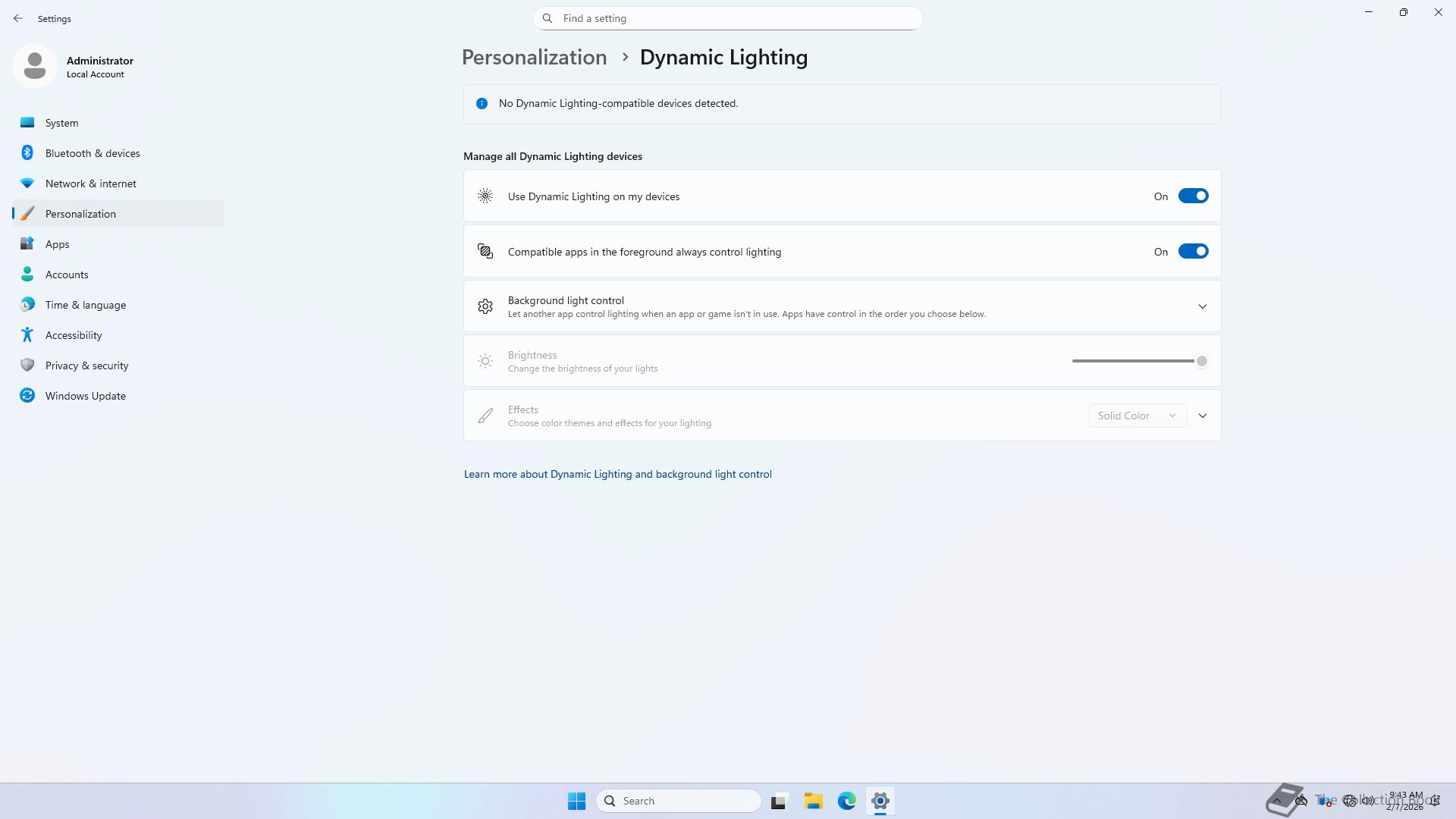Image resolution: width=1456 pixels, height=819 pixels.
Task: Click the Privacy & security shield icon
Action: pyautogui.click(x=27, y=366)
